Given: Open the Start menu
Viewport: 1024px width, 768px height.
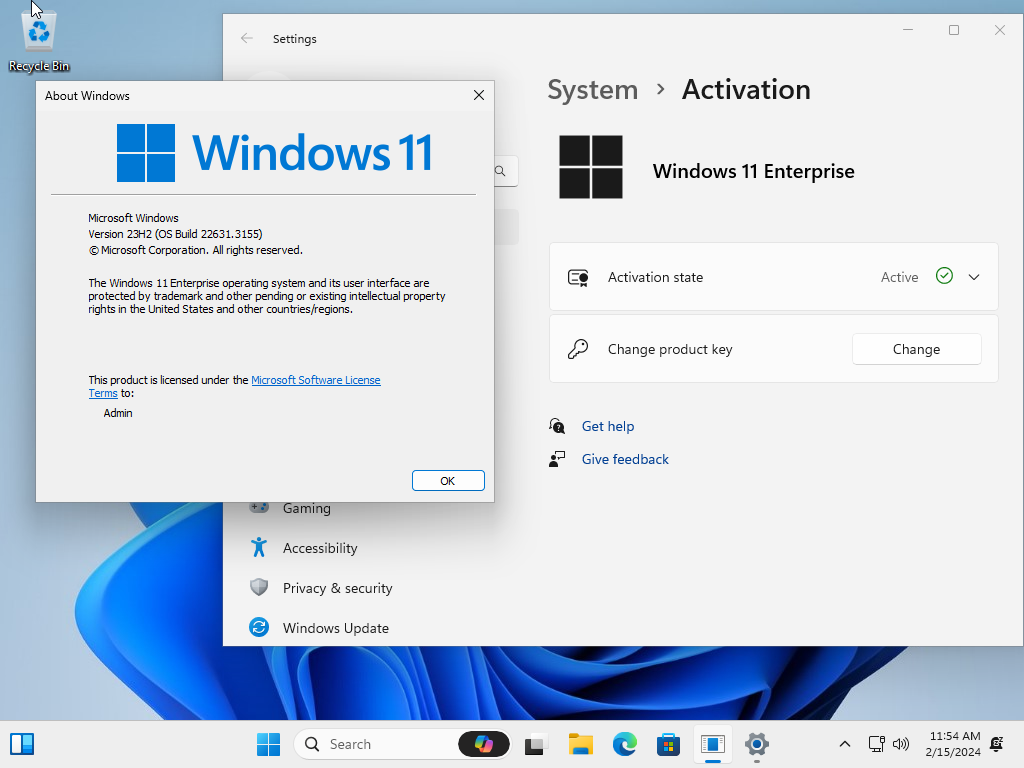Looking at the screenshot, I should [x=268, y=744].
